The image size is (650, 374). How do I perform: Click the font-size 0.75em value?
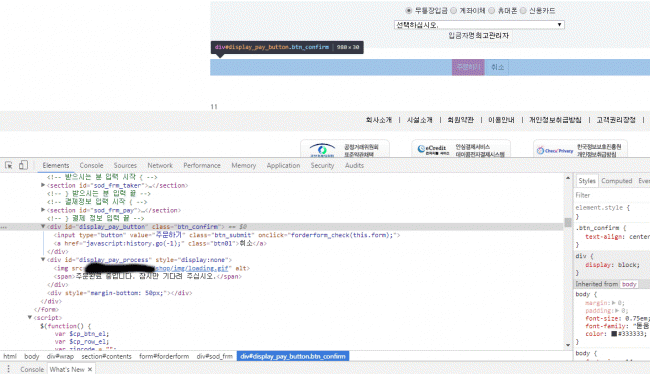pyautogui.click(x=636, y=318)
